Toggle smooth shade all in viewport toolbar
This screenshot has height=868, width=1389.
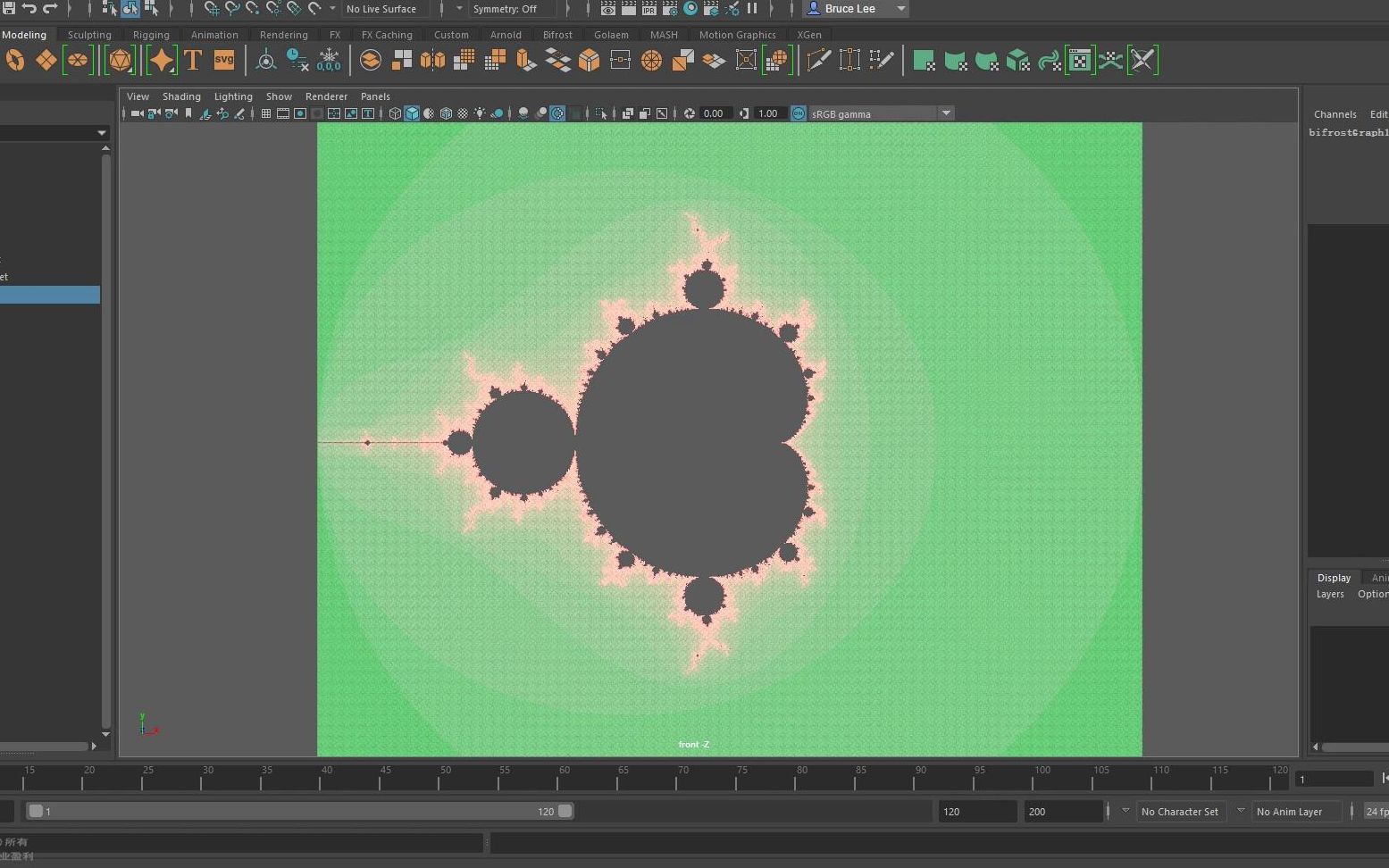412,113
